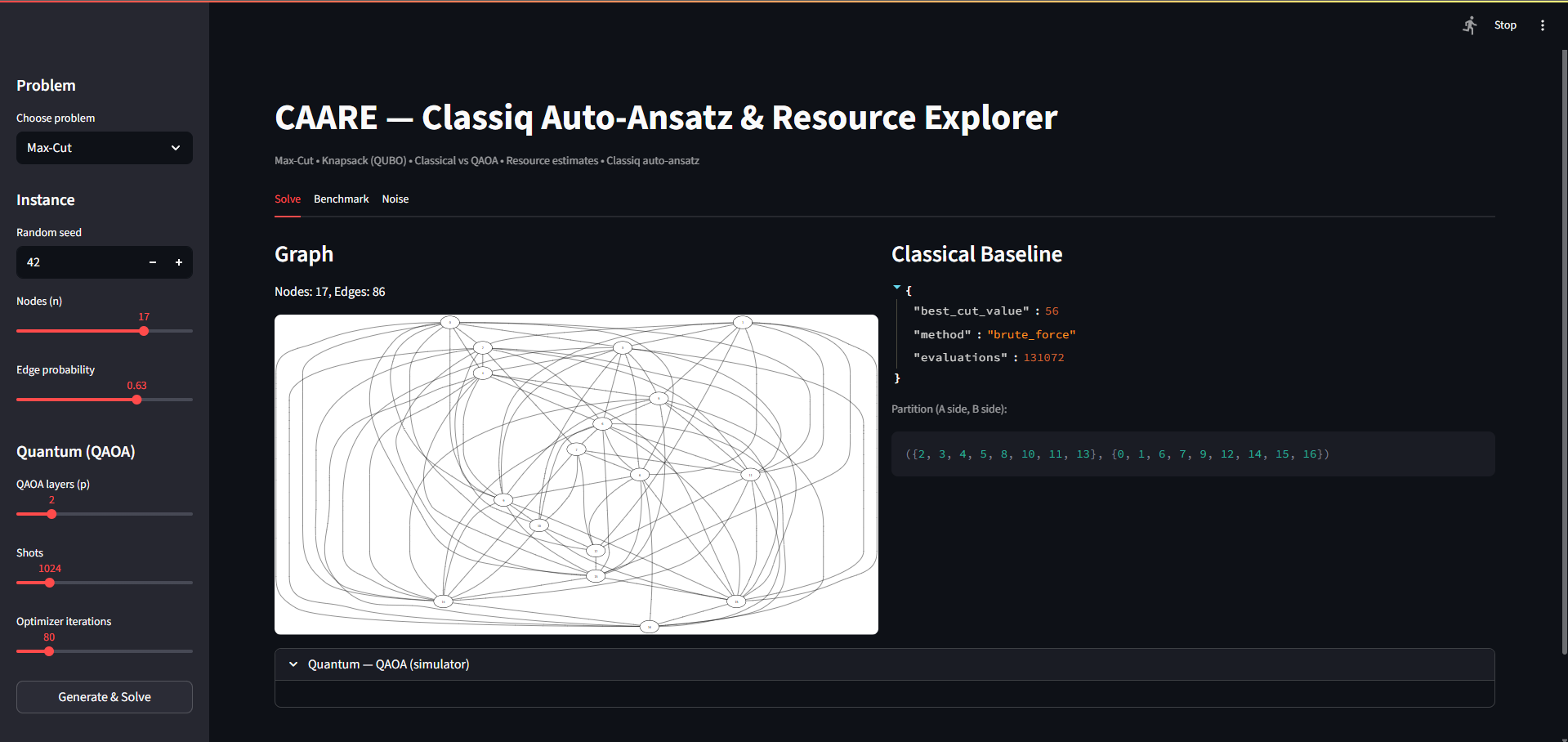Open the three-dot main menu
The height and width of the screenshot is (742, 1568).
coord(1543,25)
